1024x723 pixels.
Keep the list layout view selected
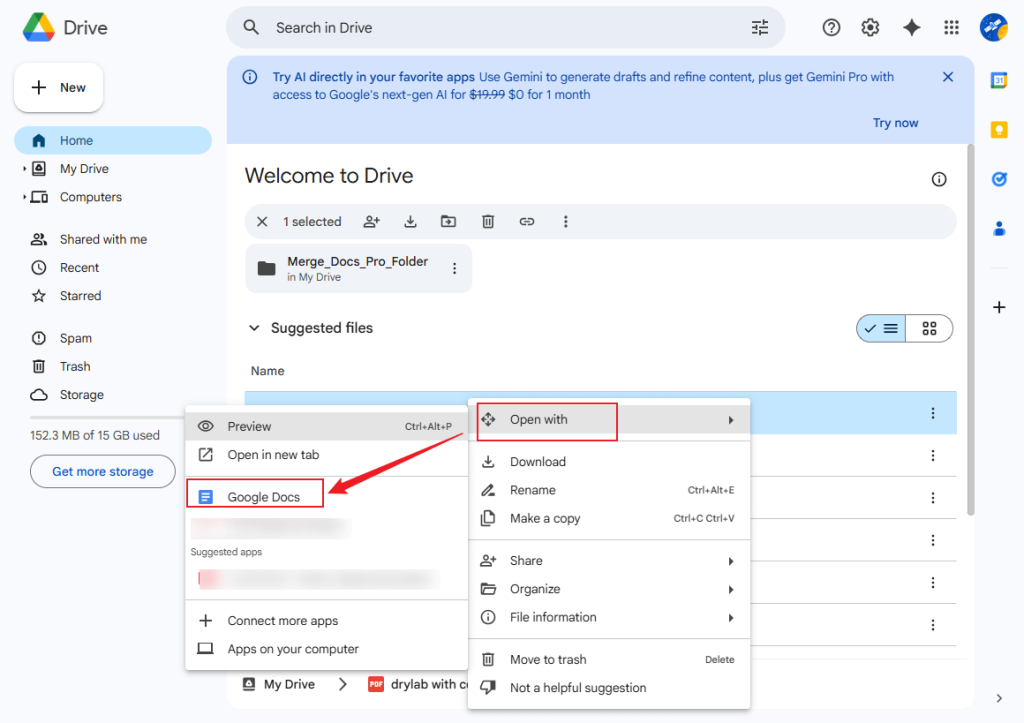[880, 327]
